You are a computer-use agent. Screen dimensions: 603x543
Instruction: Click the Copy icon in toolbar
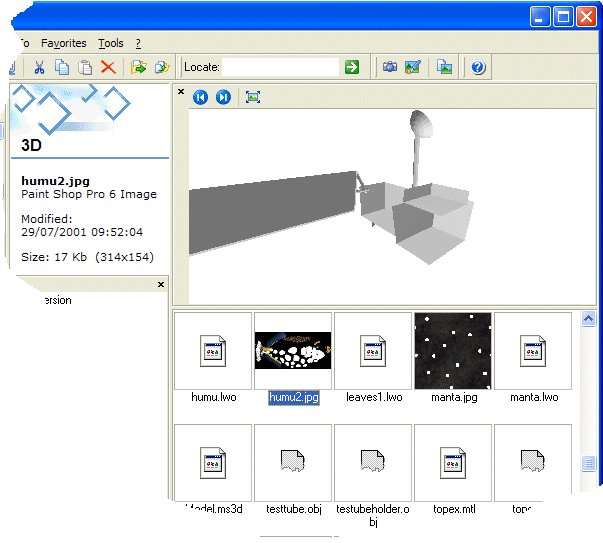pyautogui.click(x=62, y=67)
